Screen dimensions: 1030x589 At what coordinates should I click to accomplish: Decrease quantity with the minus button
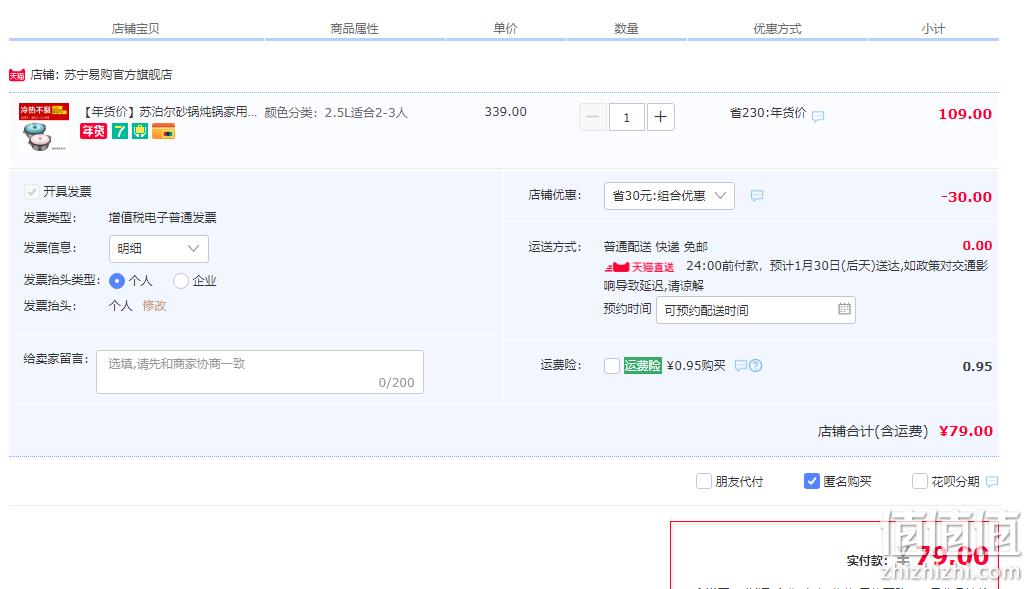pos(593,117)
